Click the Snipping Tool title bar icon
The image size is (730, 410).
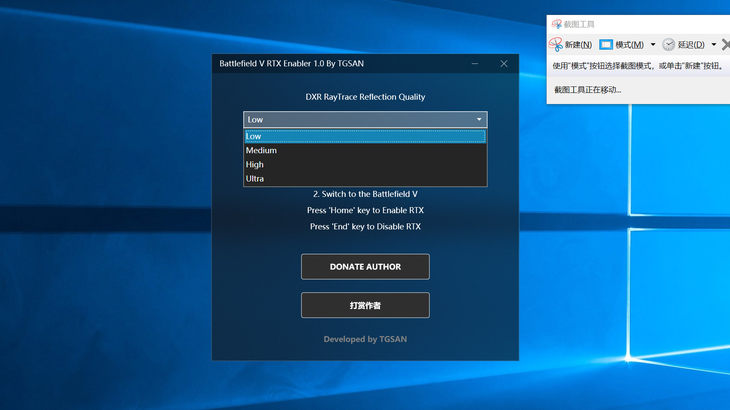point(557,24)
